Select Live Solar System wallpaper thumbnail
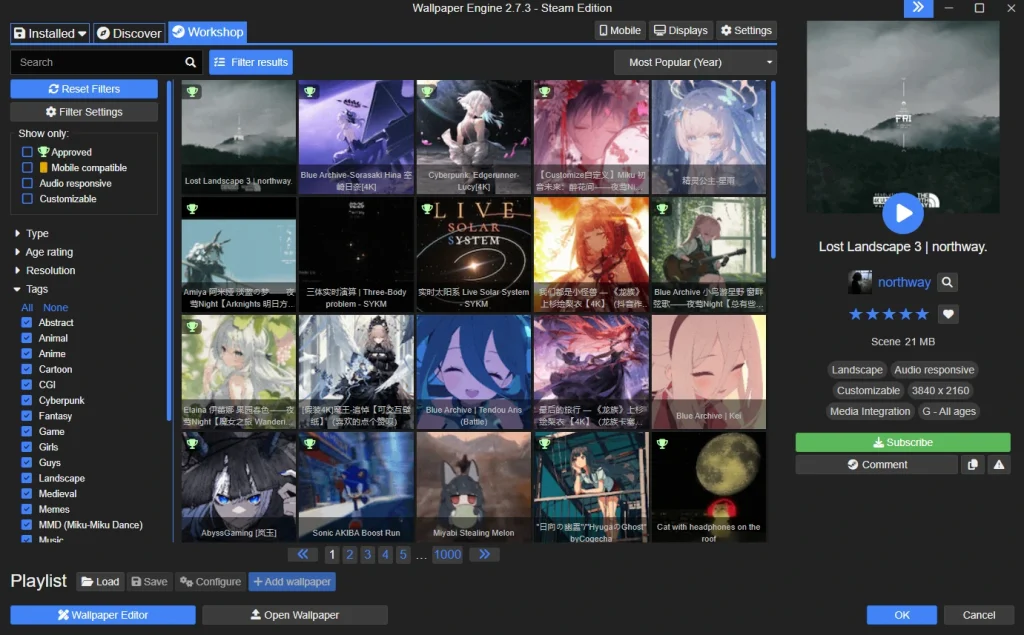This screenshot has height=635, width=1024. tap(473, 254)
